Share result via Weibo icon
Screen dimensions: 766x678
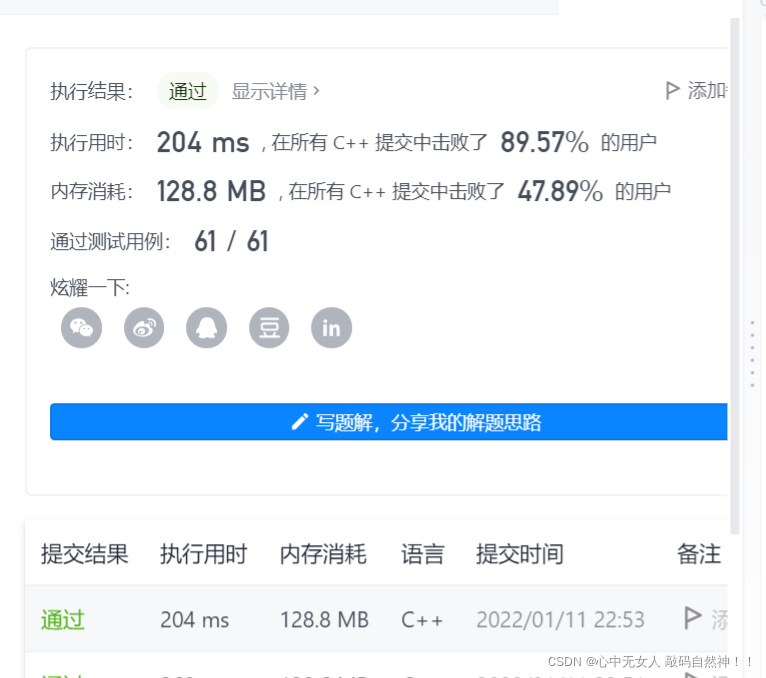tap(144, 328)
